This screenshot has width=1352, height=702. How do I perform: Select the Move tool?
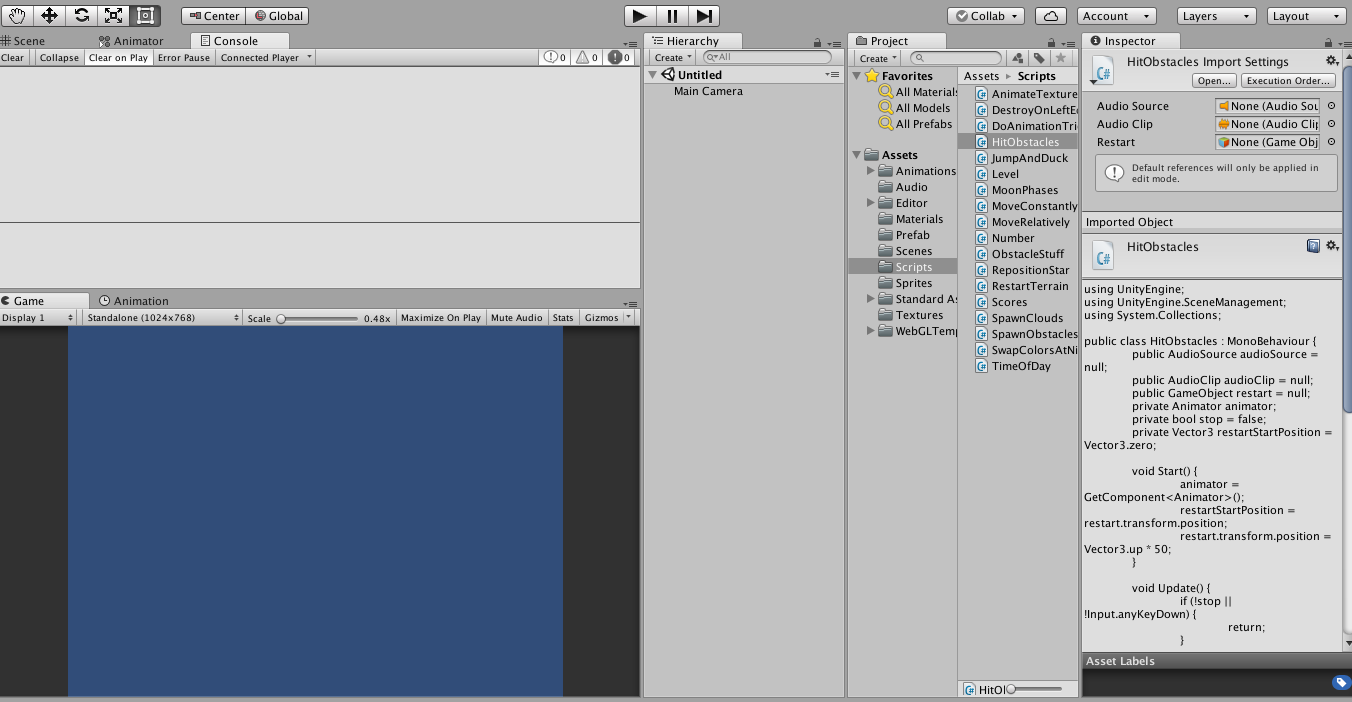[x=49, y=16]
